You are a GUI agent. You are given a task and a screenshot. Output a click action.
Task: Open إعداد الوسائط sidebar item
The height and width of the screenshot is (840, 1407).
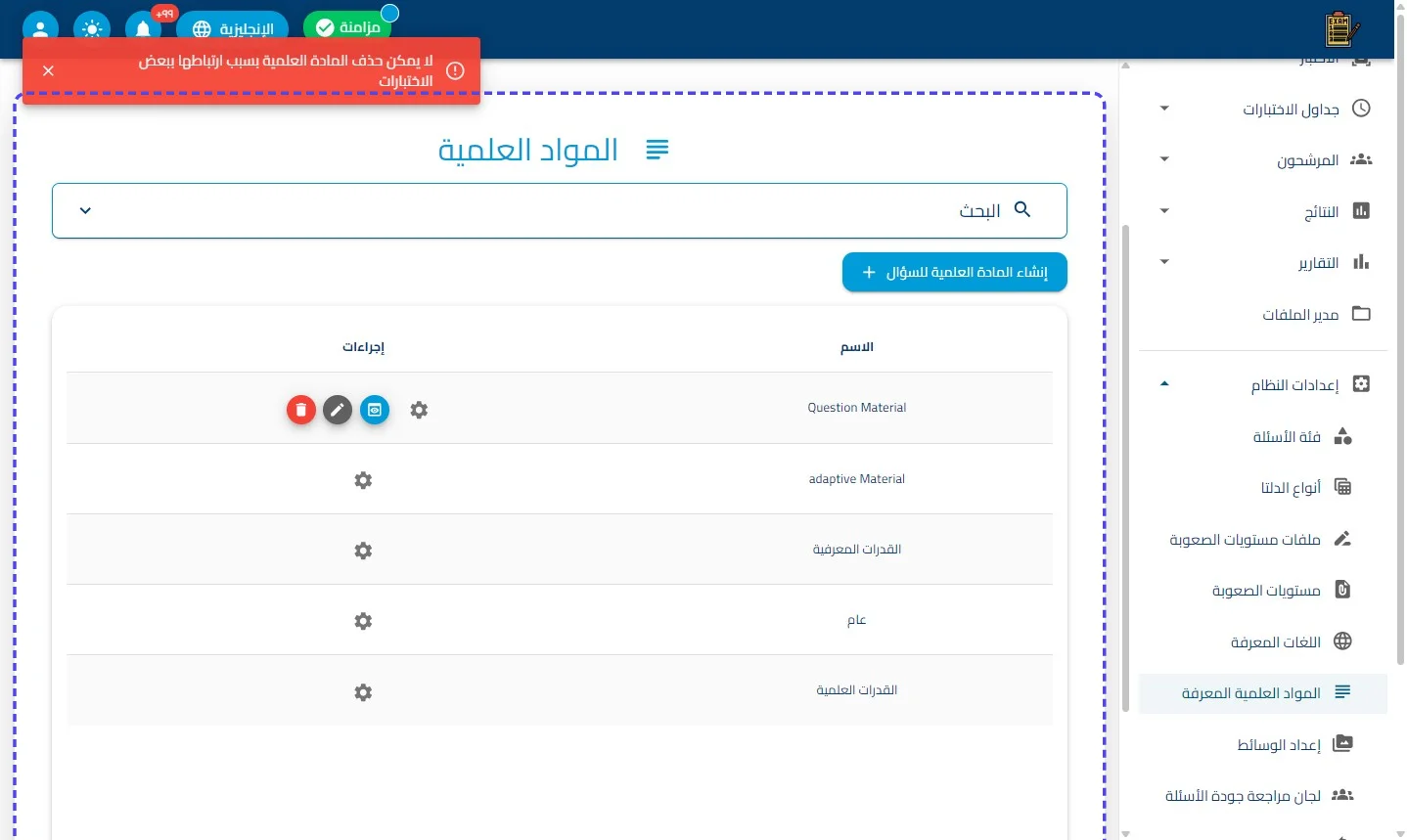(1263, 744)
